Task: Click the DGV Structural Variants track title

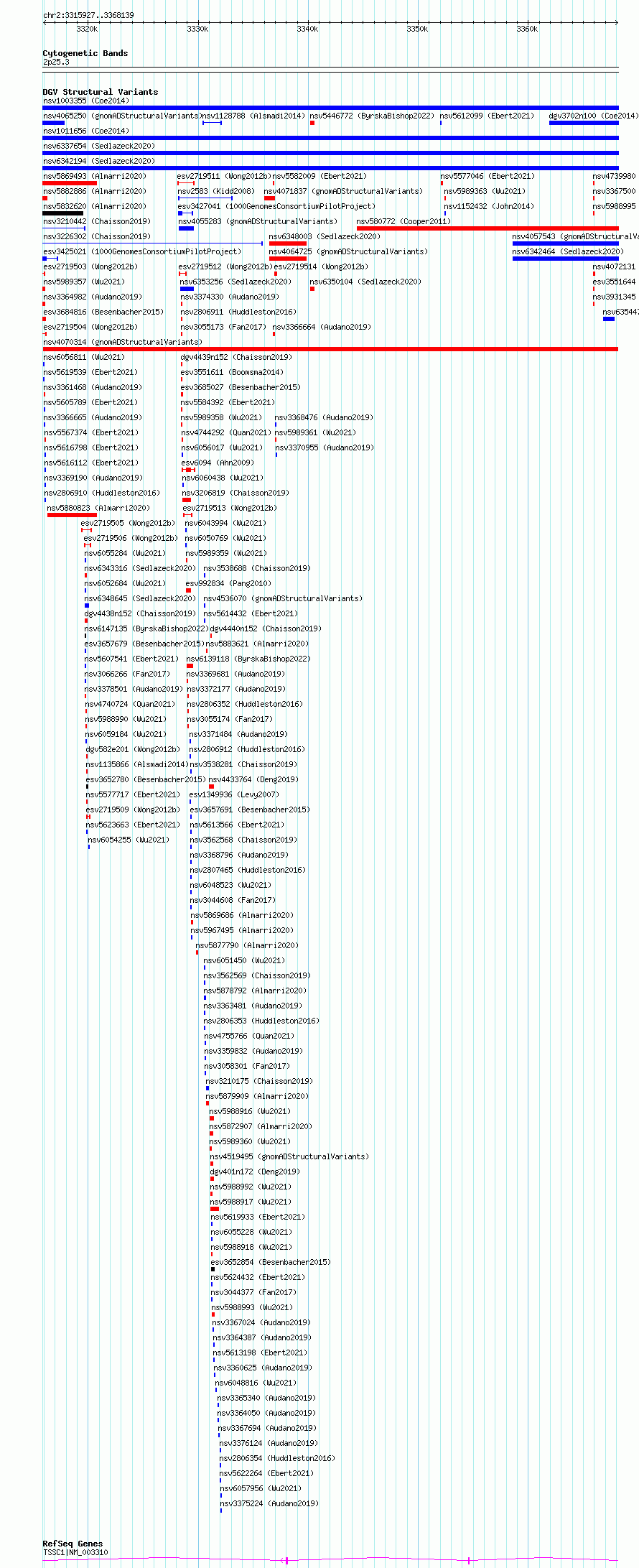Action: tap(101, 92)
